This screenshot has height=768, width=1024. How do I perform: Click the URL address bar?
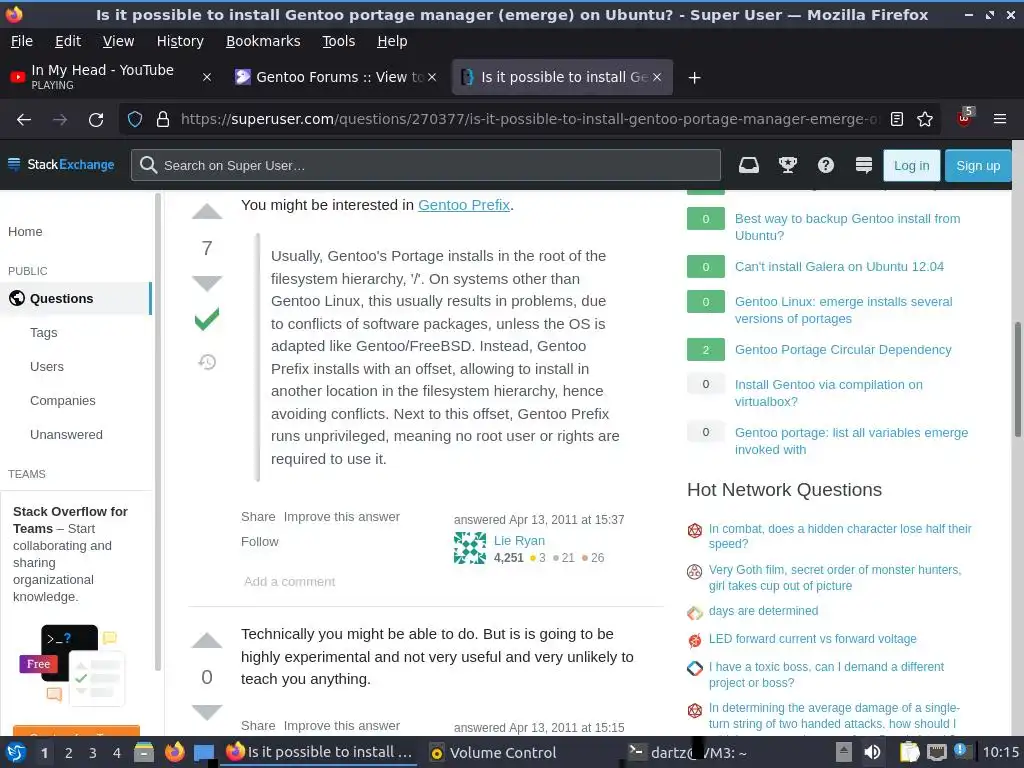(x=529, y=120)
